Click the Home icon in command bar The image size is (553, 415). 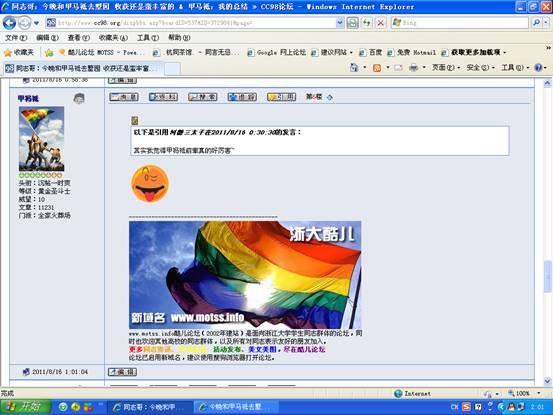coord(354,67)
